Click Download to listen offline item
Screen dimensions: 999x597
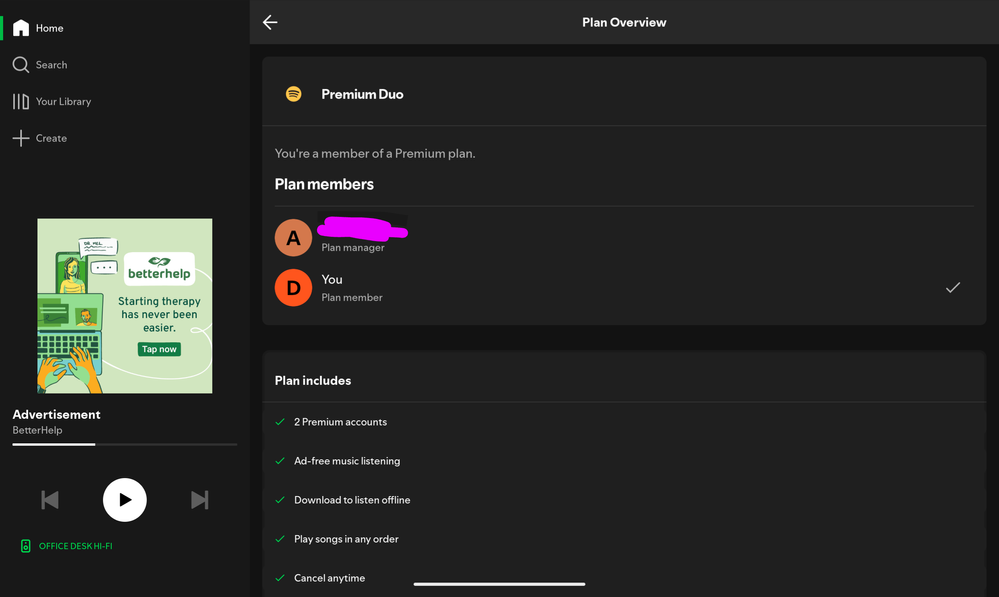pyautogui.click(x=352, y=500)
